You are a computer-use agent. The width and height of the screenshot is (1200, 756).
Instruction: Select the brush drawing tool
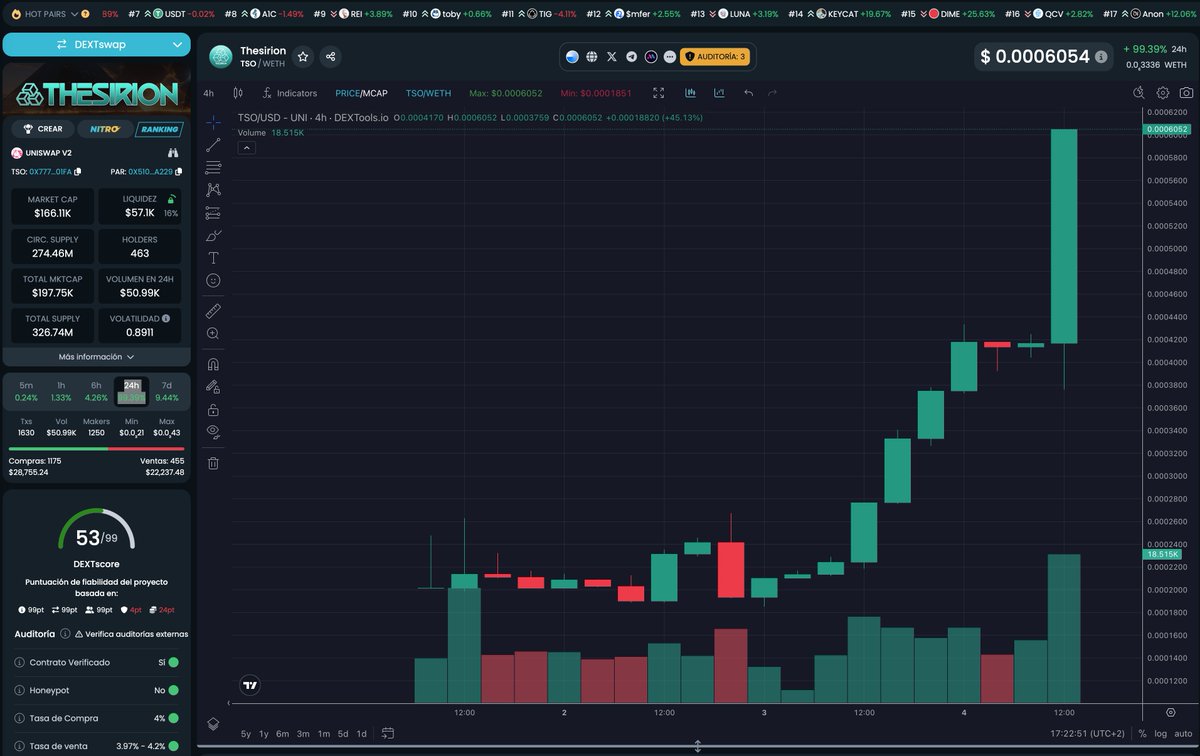click(x=213, y=236)
